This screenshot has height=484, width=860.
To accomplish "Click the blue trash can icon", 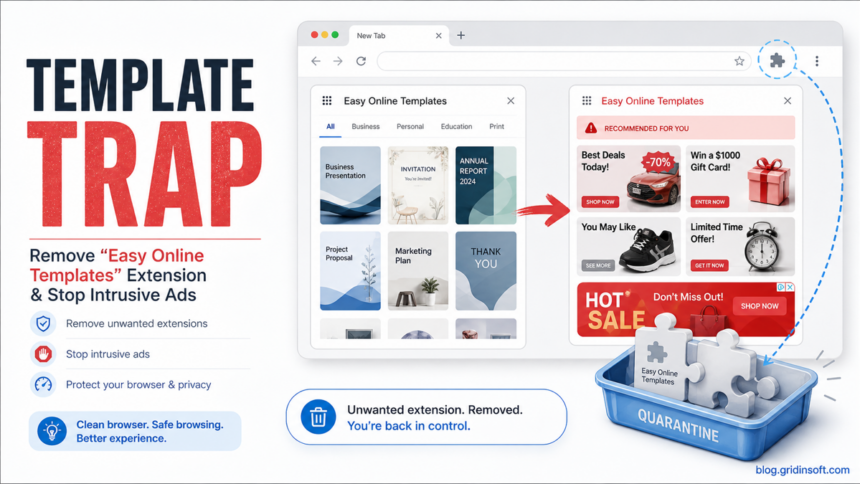I will click(318, 417).
